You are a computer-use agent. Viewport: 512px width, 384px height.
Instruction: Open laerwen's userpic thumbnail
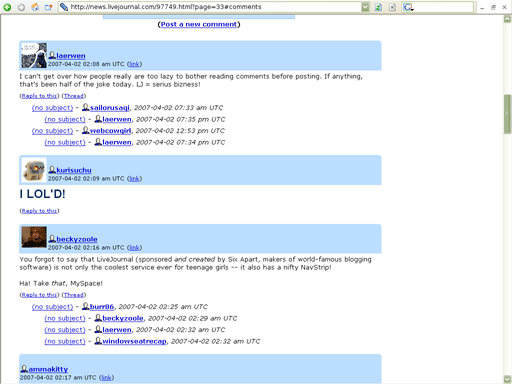34,55
